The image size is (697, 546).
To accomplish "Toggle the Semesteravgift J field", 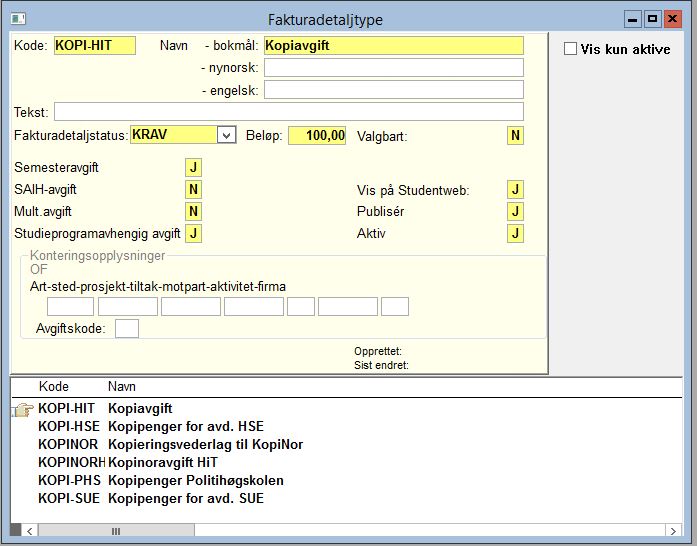I will 193,168.
